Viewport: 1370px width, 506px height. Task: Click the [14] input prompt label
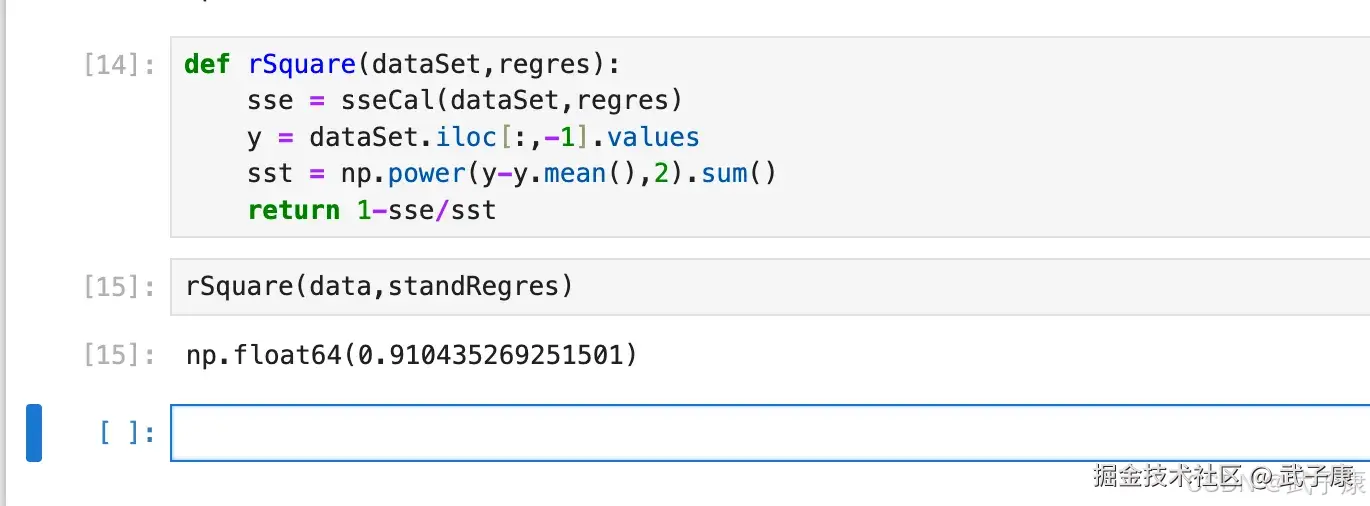click(x=120, y=66)
